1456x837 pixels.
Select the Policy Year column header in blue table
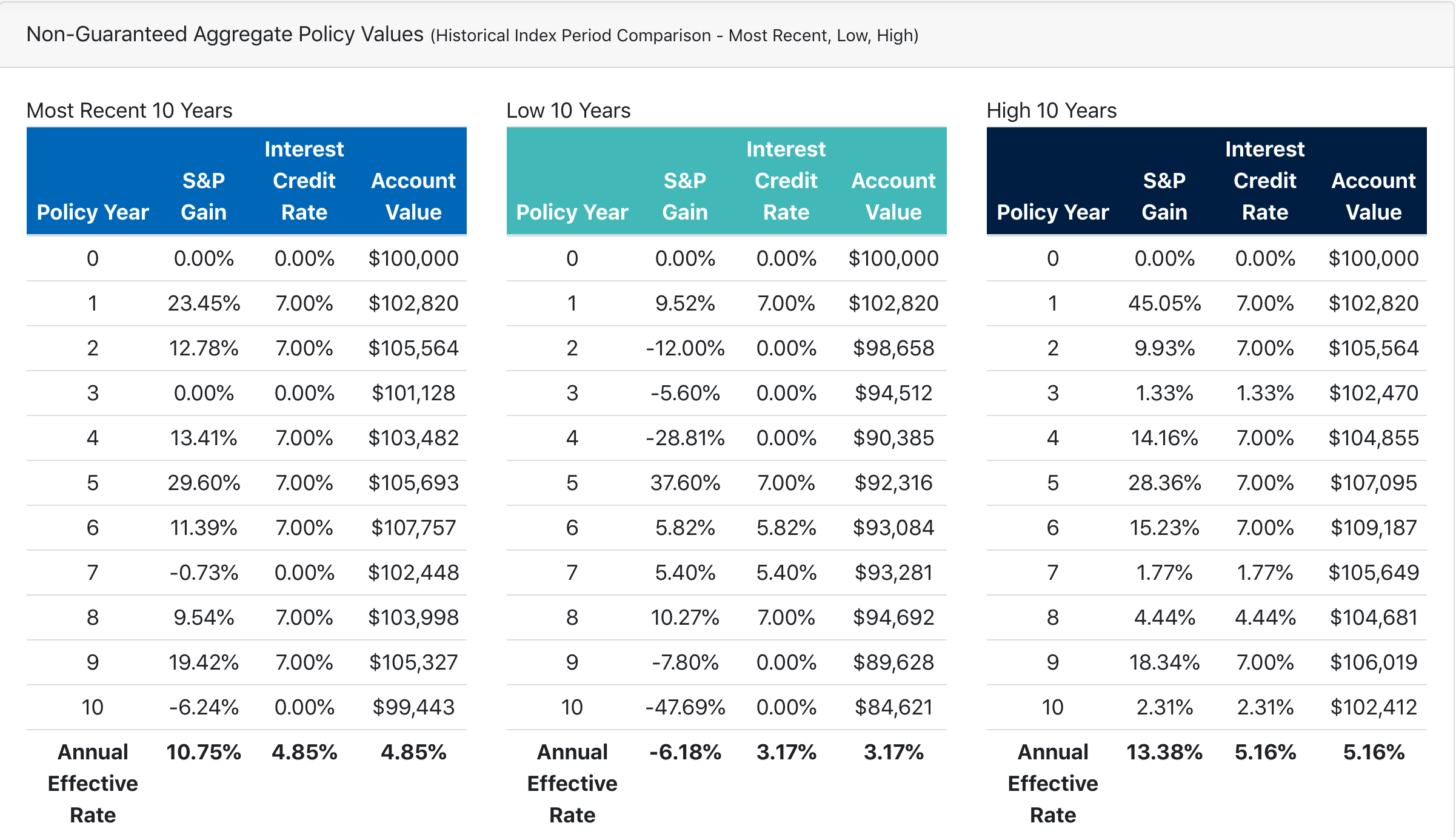coord(93,212)
